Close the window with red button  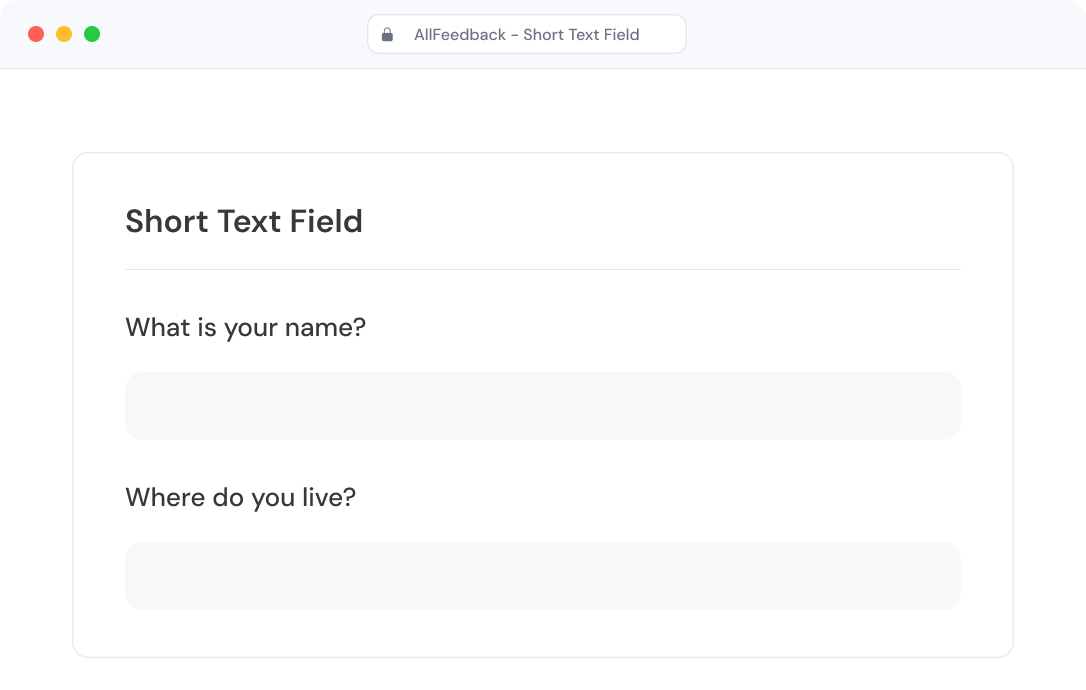pyautogui.click(x=36, y=34)
